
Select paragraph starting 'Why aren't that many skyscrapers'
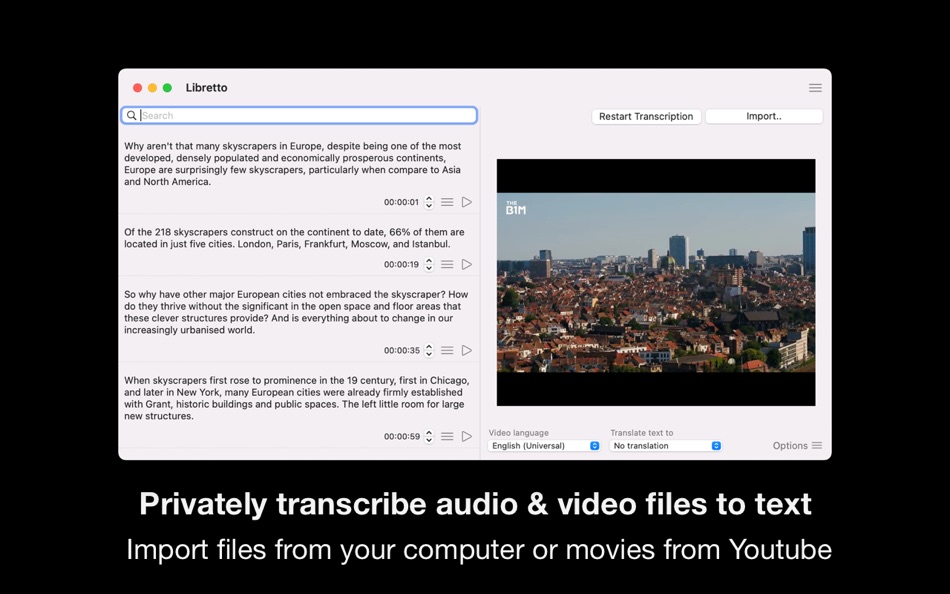pos(293,164)
